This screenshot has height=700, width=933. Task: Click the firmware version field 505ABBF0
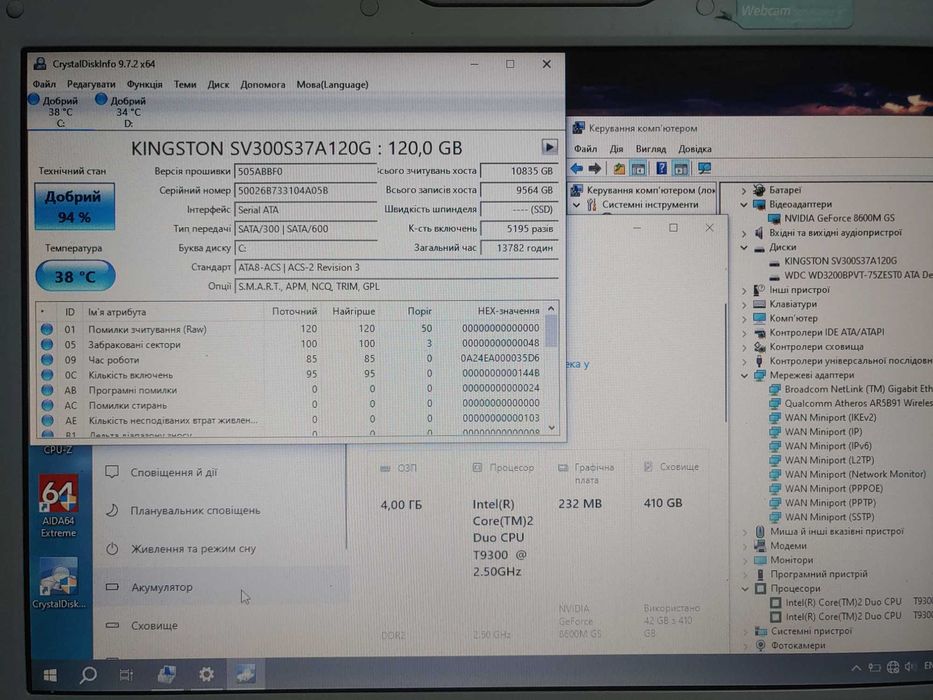click(x=306, y=171)
